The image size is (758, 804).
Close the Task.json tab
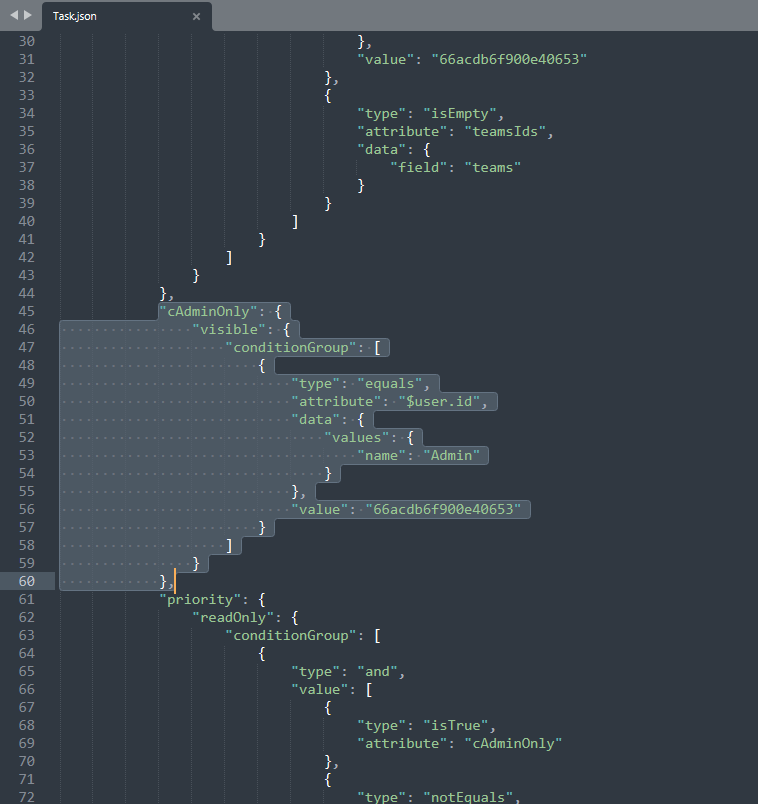(196, 16)
